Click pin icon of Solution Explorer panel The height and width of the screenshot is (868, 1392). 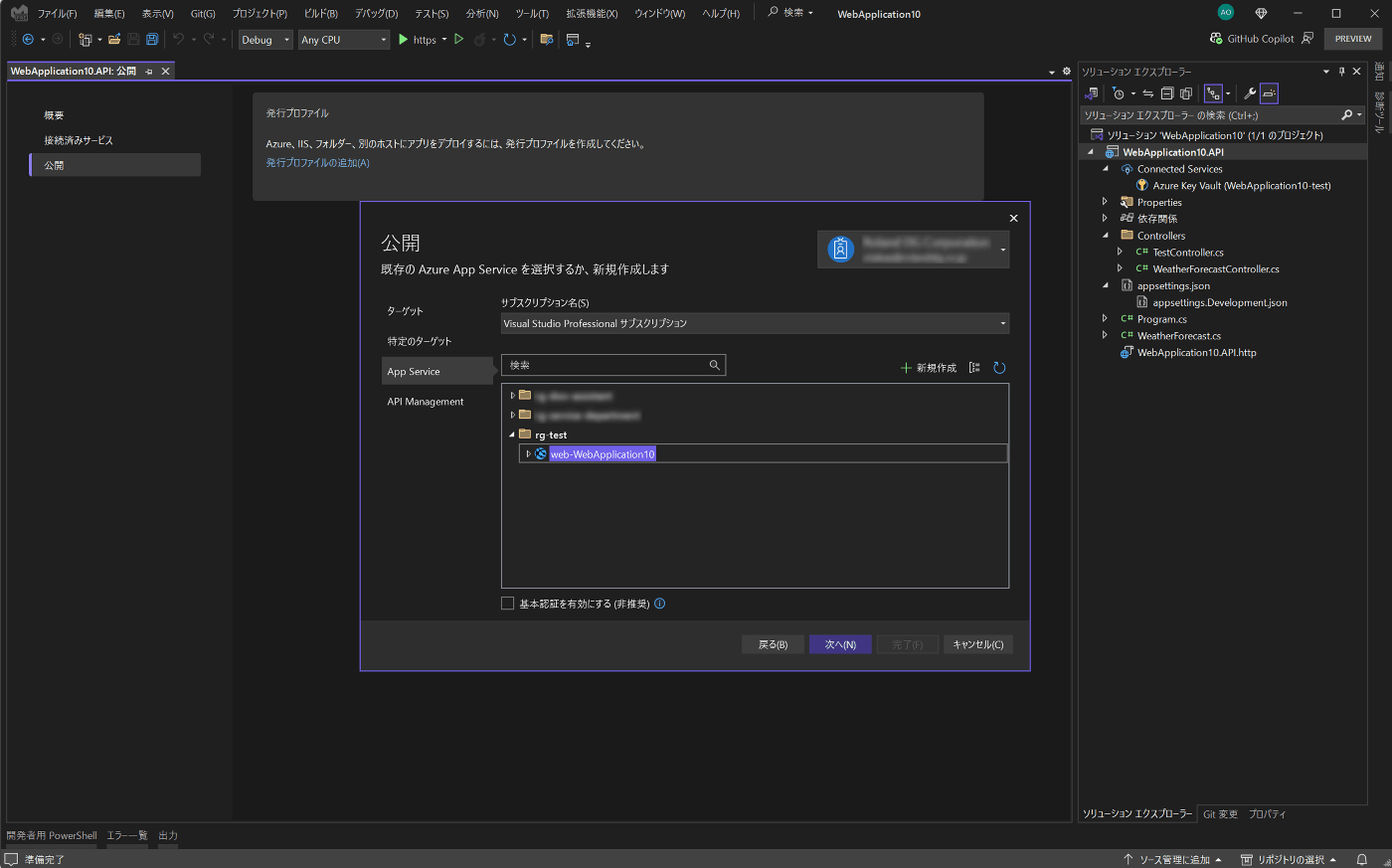coord(1341,72)
